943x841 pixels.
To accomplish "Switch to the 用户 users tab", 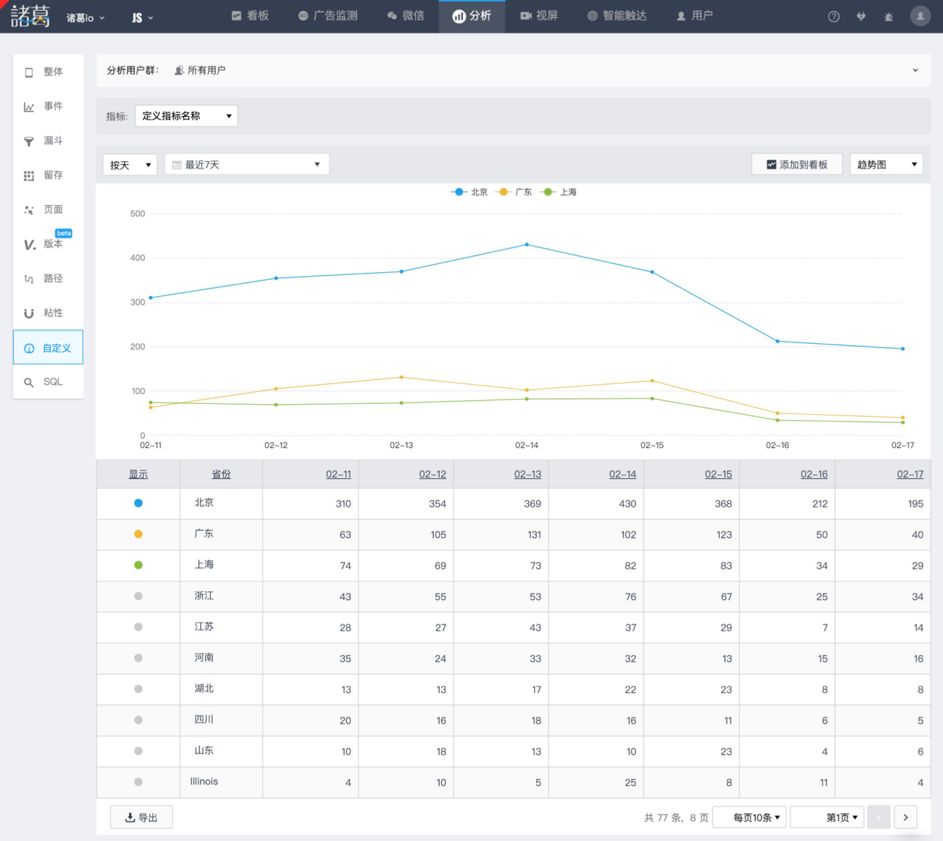I will click(695, 16).
